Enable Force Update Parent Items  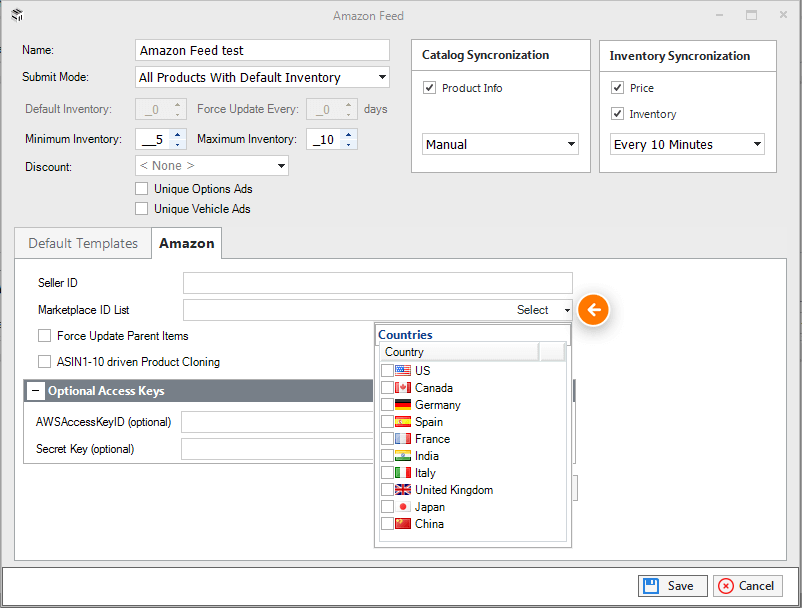click(x=44, y=335)
